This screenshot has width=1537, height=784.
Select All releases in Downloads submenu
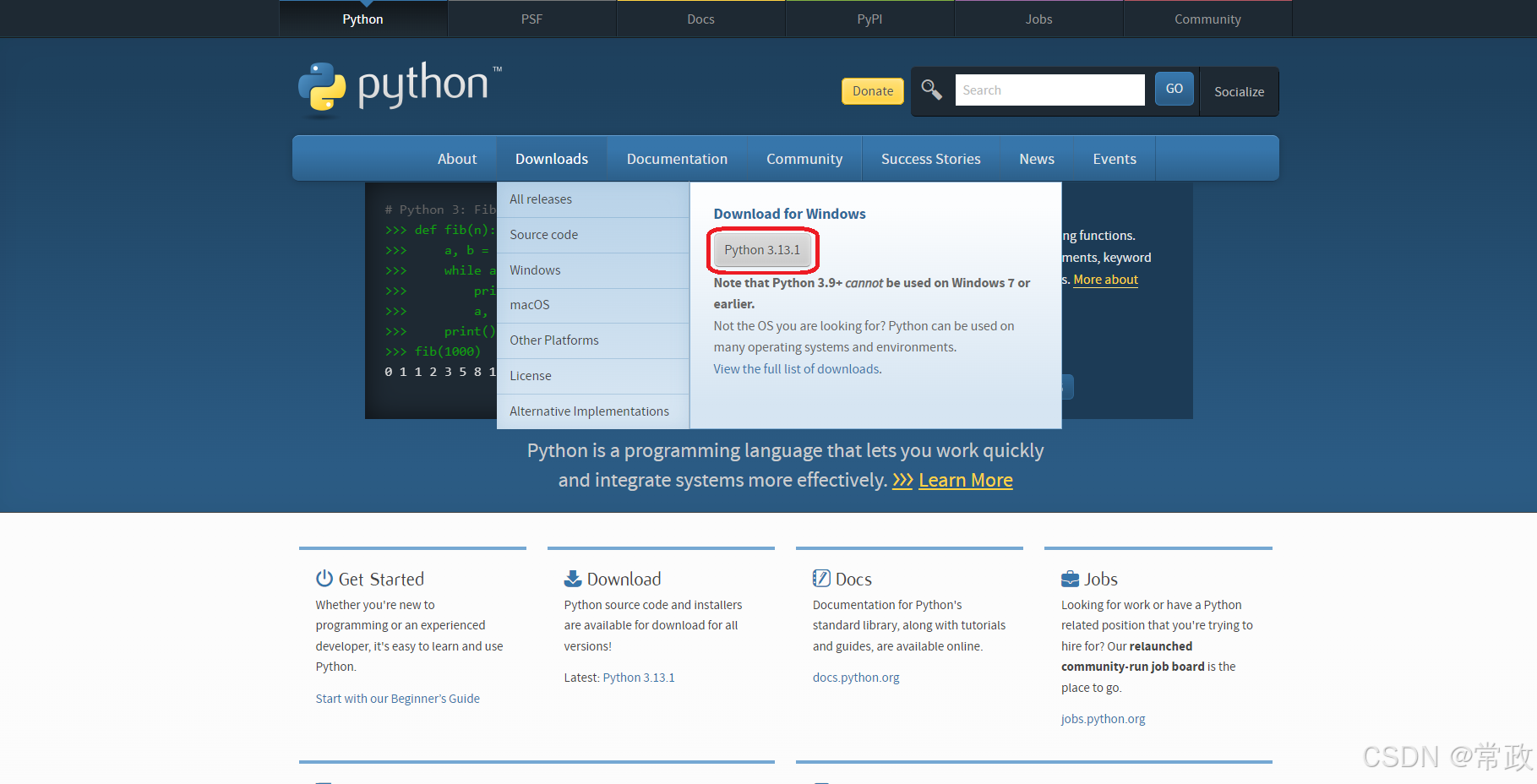tap(593, 199)
